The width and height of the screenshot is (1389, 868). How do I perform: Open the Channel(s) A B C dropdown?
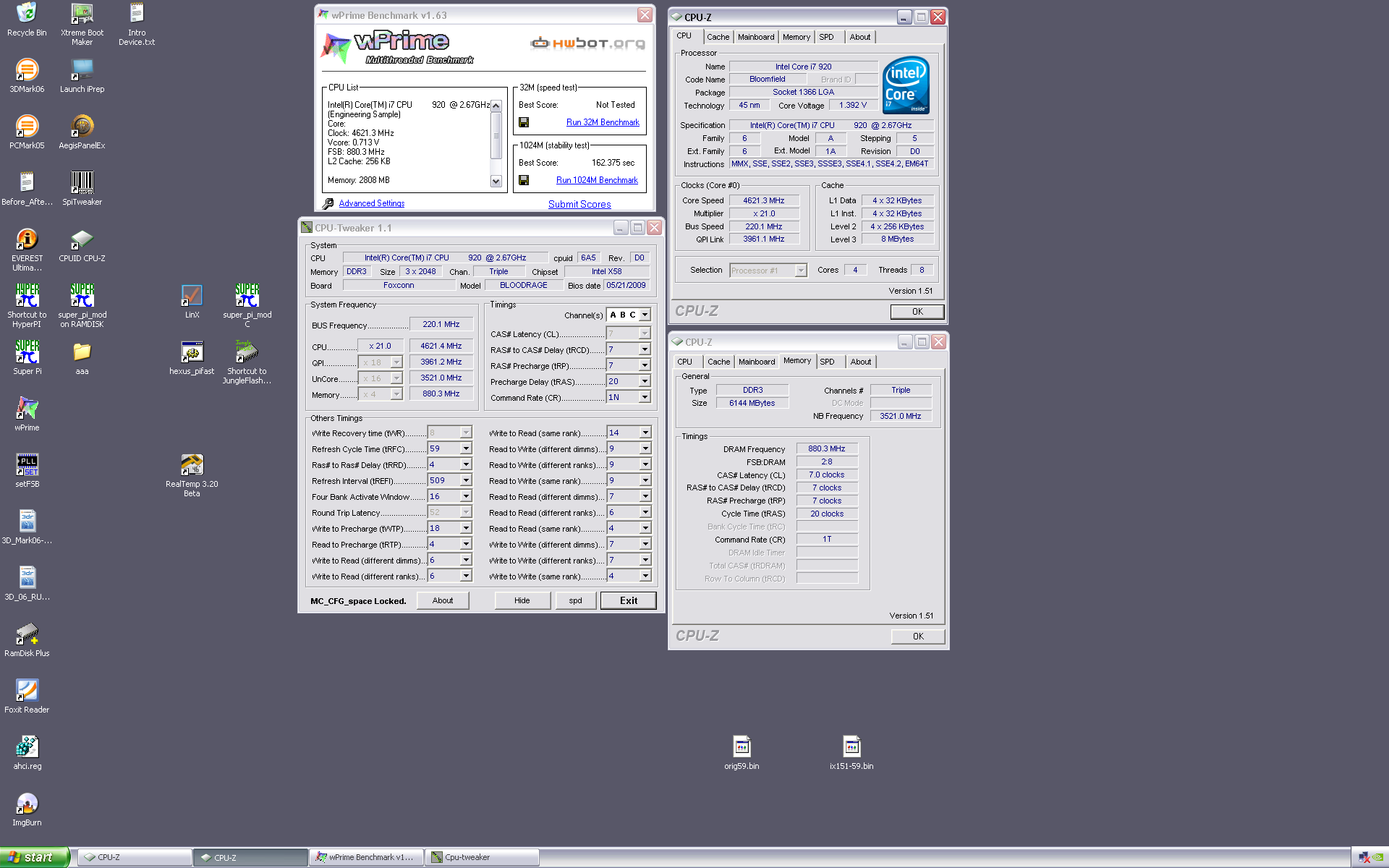[x=645, y=315]
